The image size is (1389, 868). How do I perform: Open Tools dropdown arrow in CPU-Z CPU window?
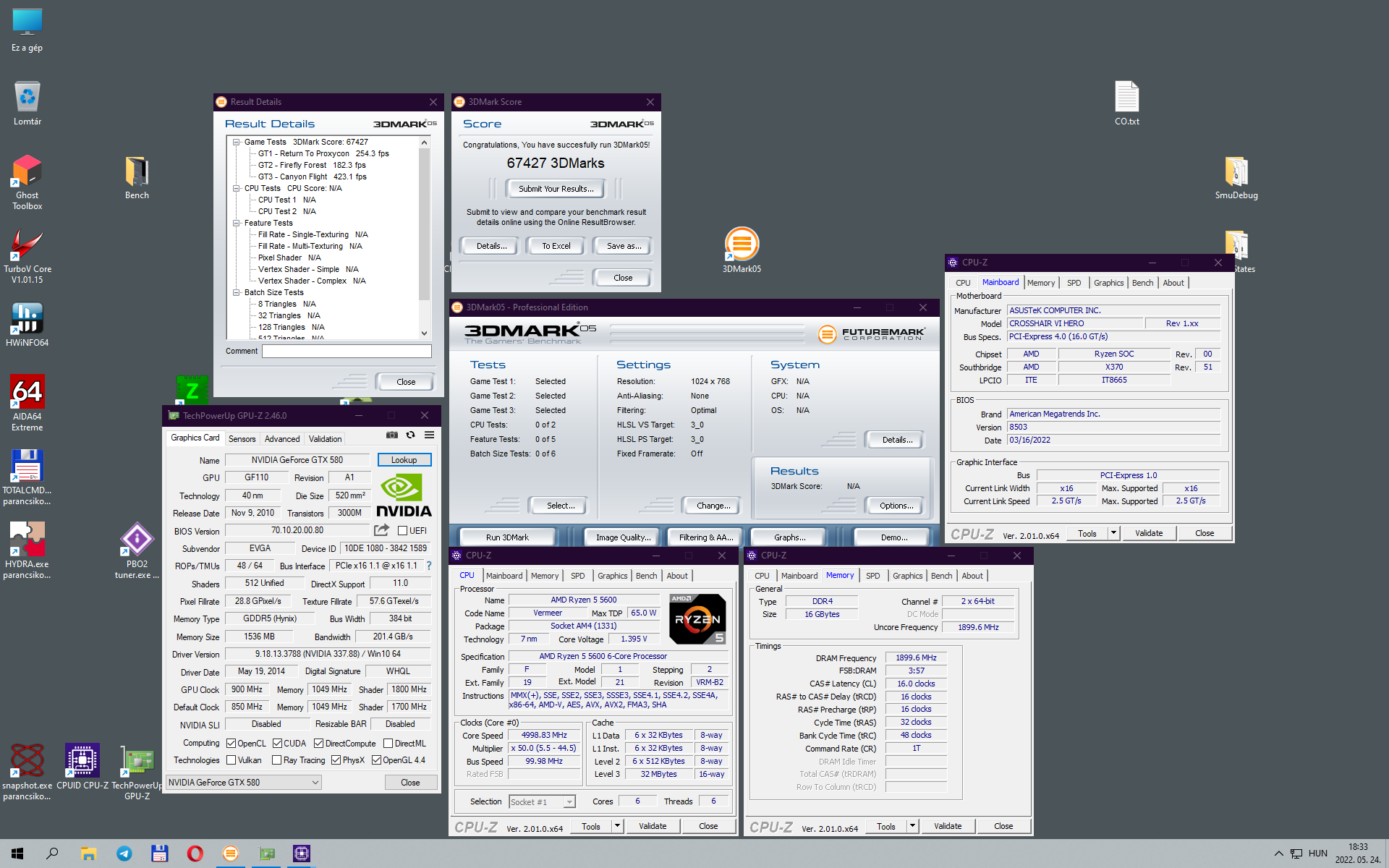pos(617,826)
